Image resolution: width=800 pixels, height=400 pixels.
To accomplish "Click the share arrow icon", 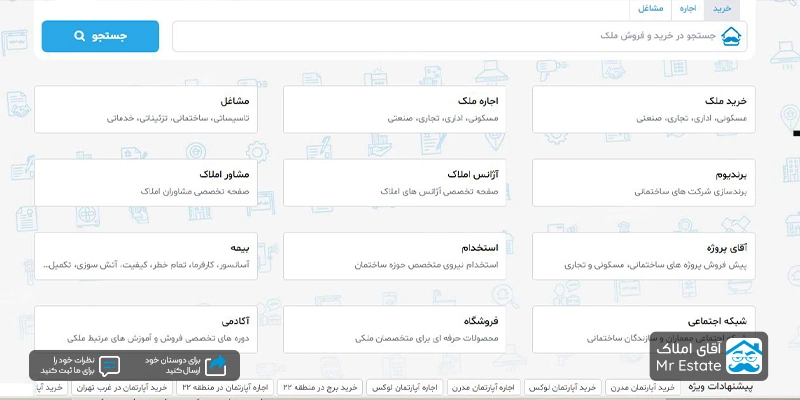I will tap(216, 365).
